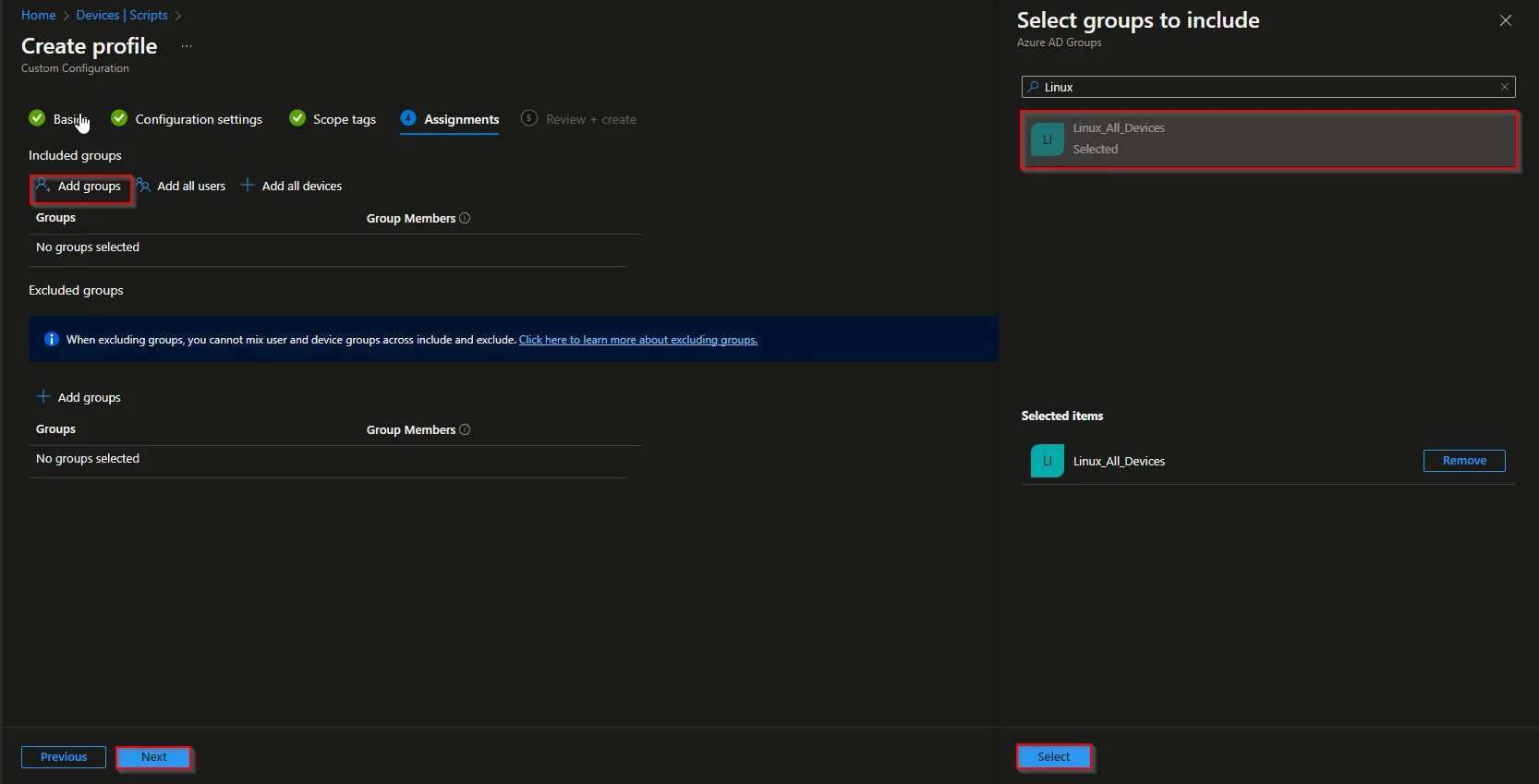
Task: Click the Select button in panel
Action: [x=1054, y=757]
